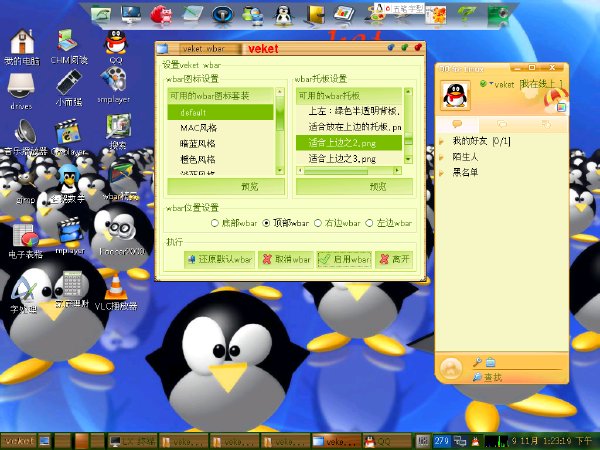Click dock list horizontal scrollbar right arrow

398,171
